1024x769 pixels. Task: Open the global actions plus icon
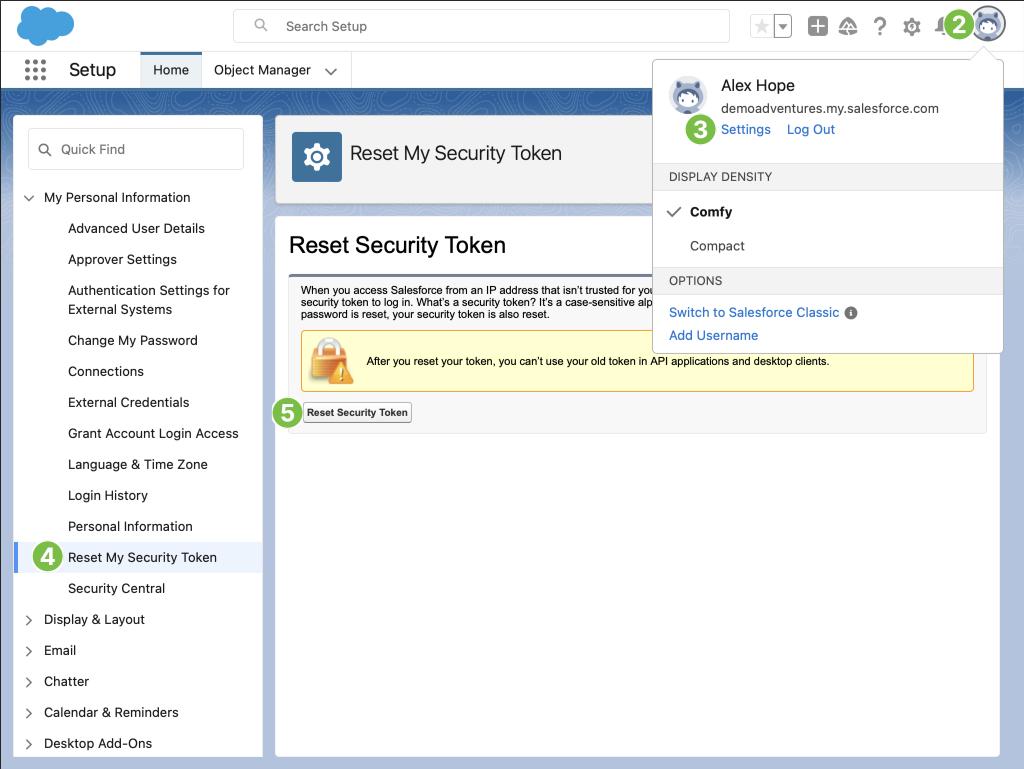818,27
